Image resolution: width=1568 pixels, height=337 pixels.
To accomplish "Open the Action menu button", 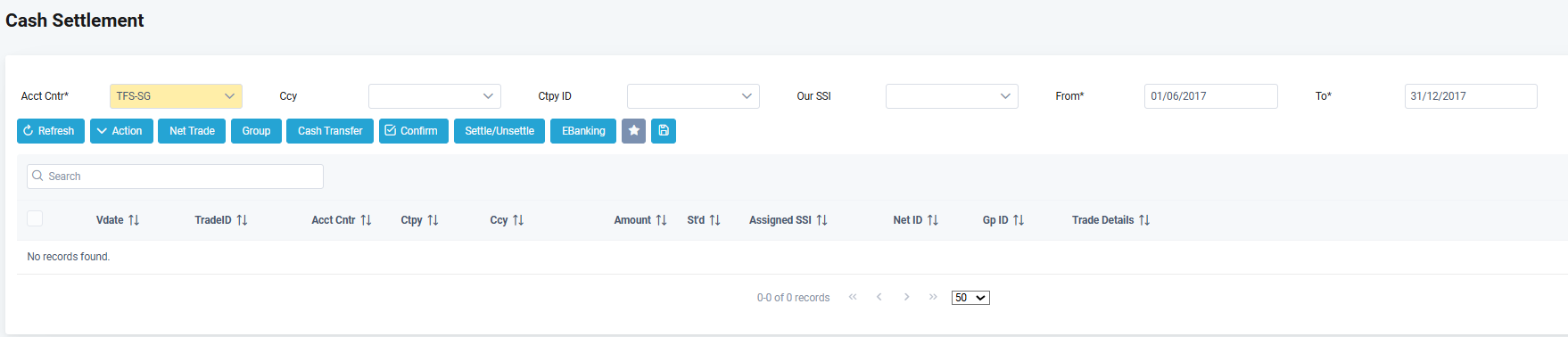I will coord(121,131).
